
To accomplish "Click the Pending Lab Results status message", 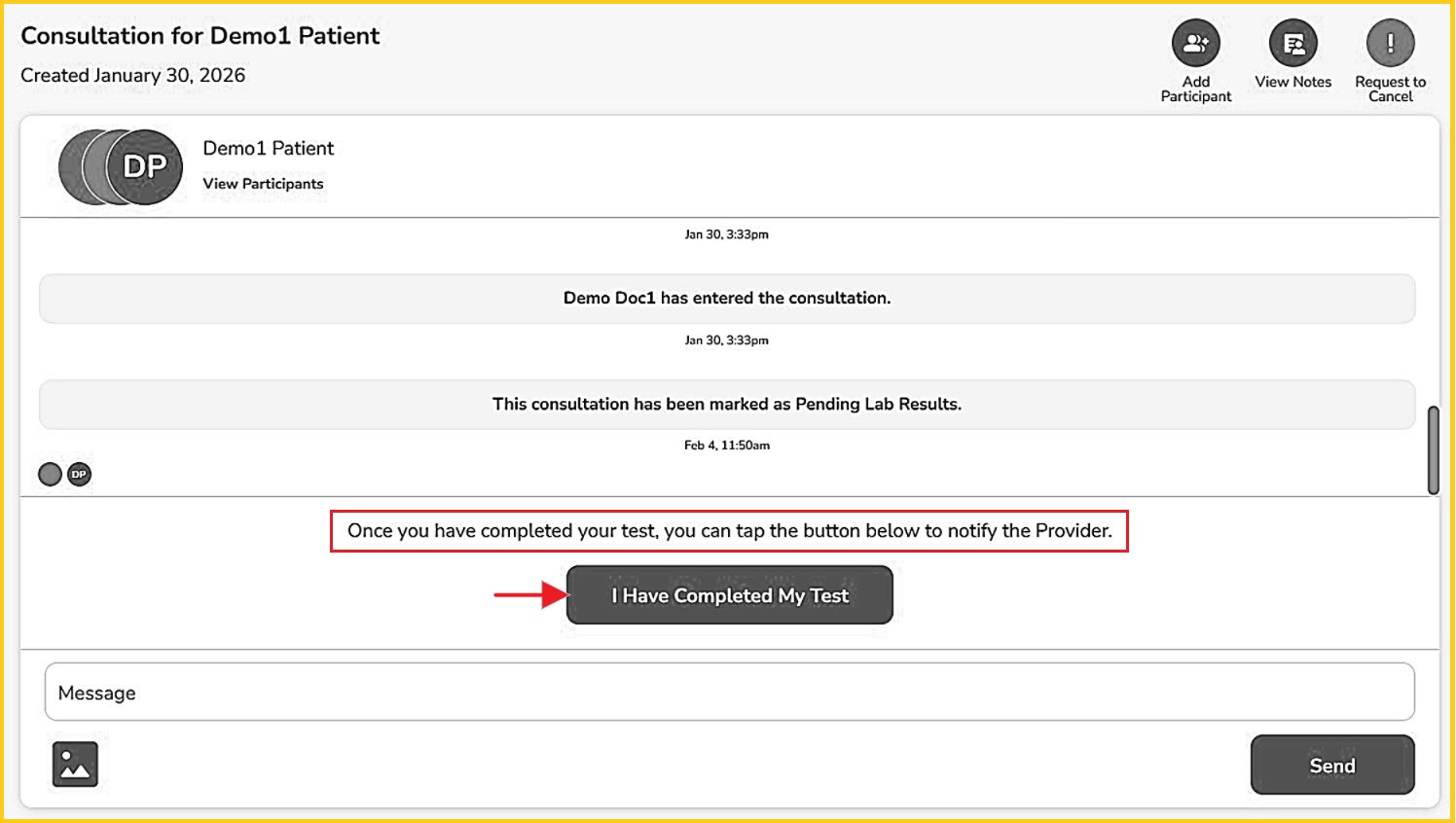I will (x=726, y=405).
